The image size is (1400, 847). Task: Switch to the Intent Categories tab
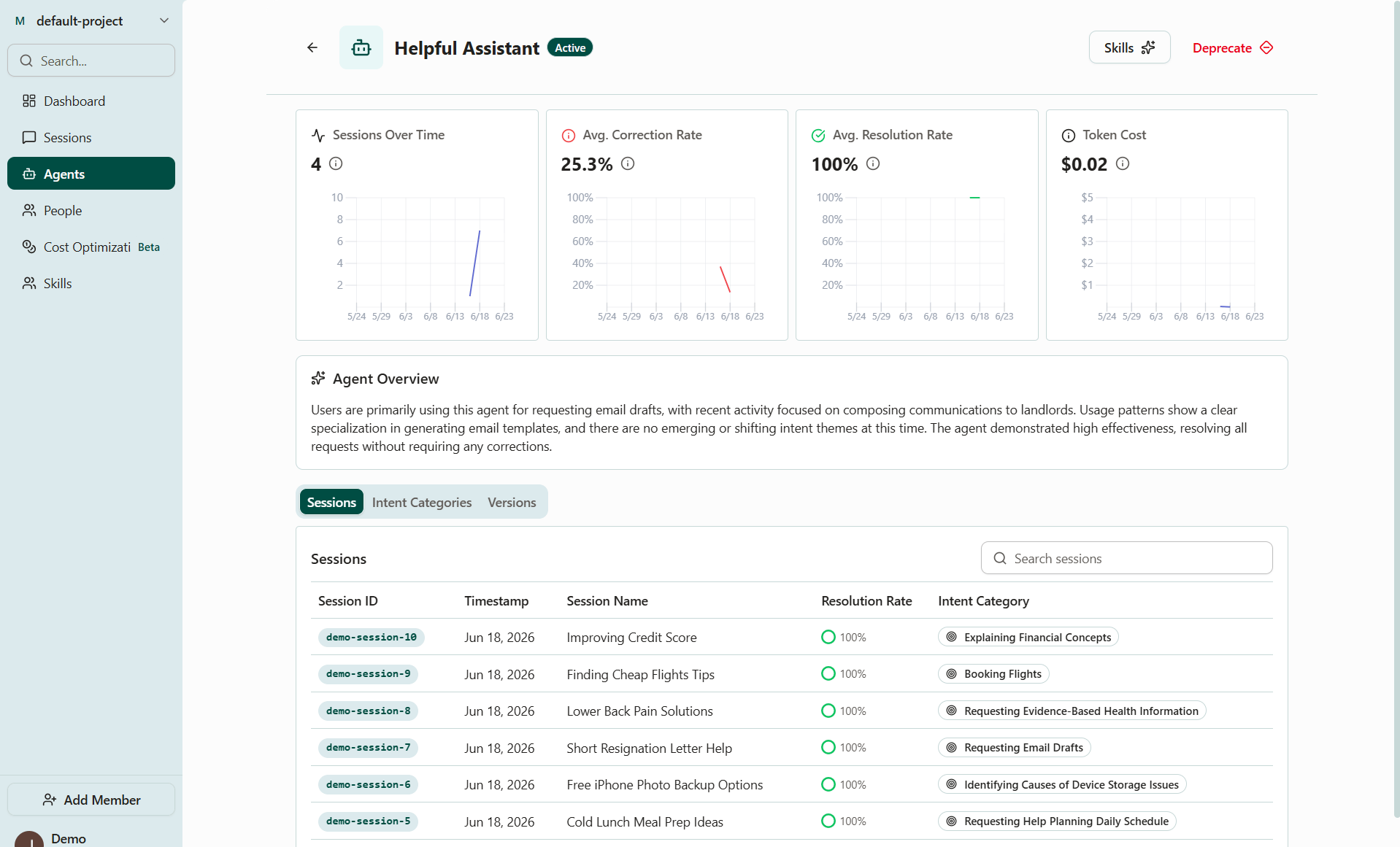[x=422, y=502]
